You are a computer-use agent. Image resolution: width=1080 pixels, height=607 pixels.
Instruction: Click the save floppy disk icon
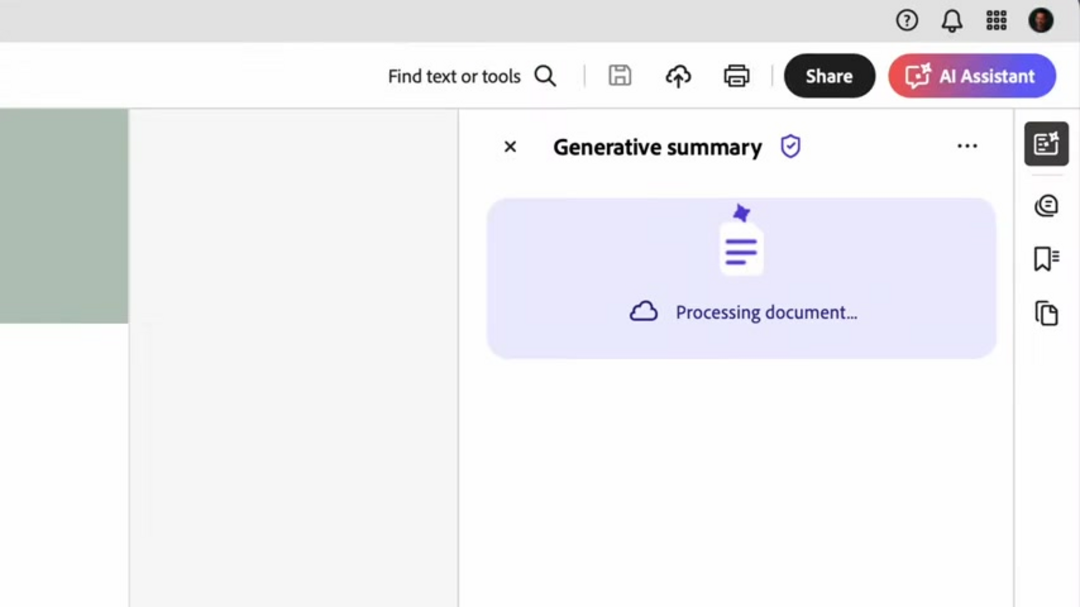(620, 76)
